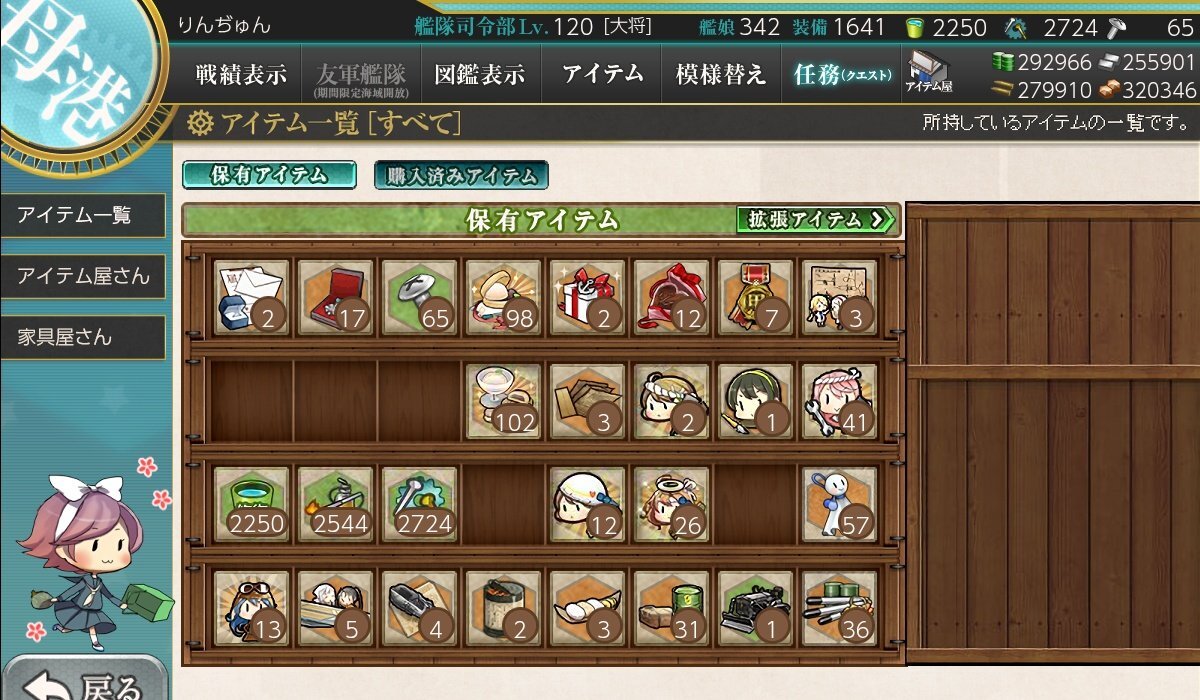
Task: Open 戦績表示 in top menu
Action: [x=241, y=74]
